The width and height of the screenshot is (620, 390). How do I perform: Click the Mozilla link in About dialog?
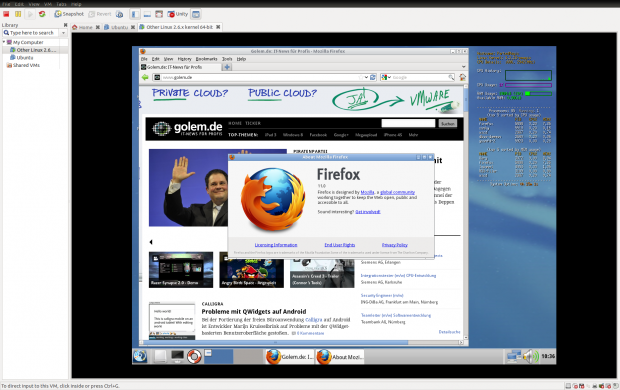click(367, 192)
